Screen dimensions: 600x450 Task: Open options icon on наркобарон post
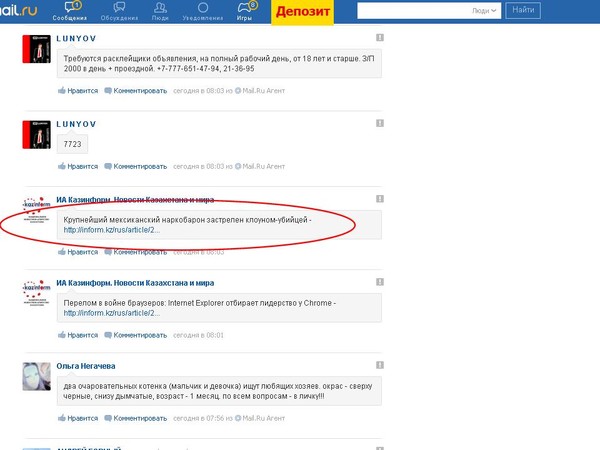click(380, 199)
